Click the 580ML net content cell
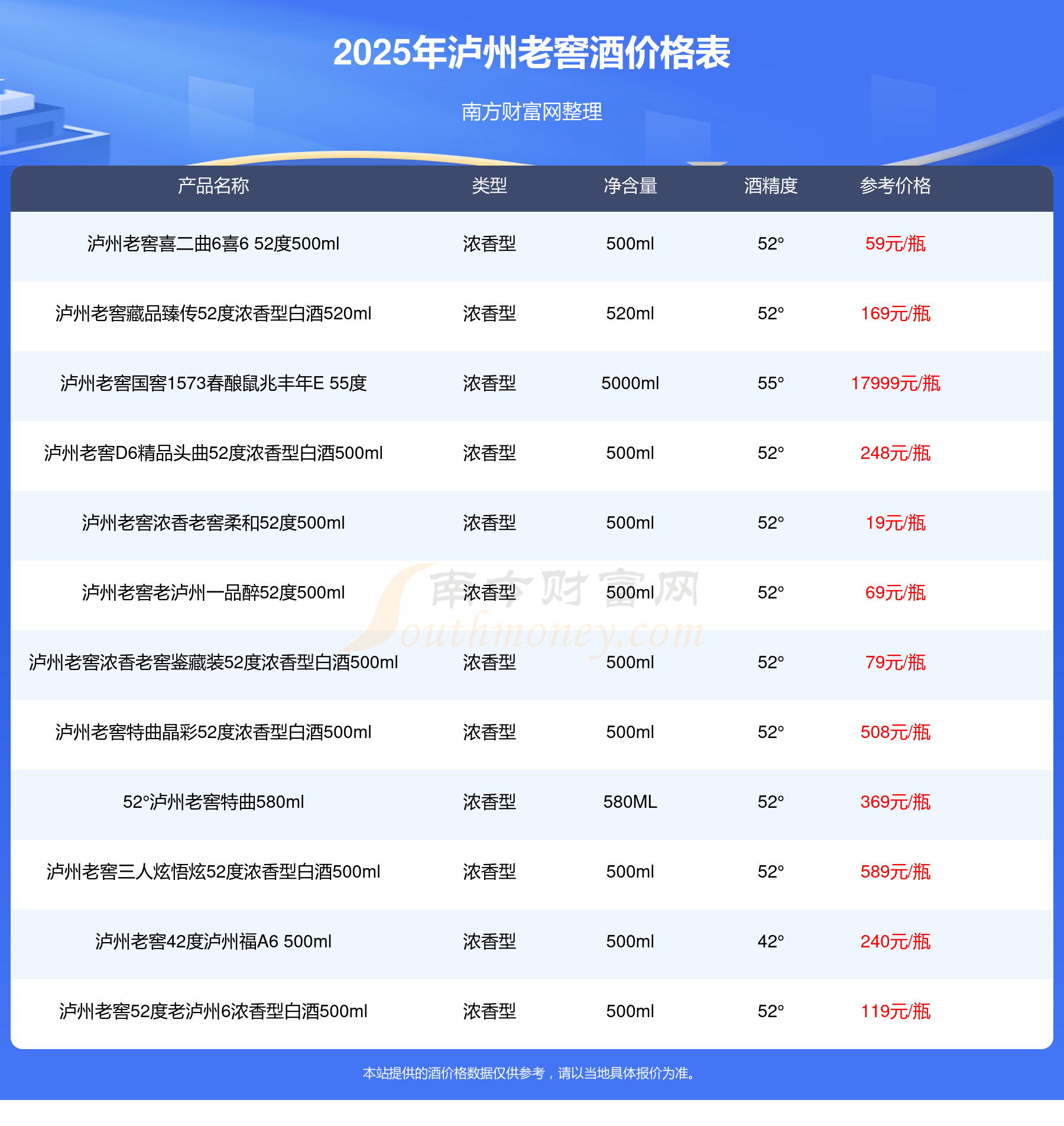 630,802
